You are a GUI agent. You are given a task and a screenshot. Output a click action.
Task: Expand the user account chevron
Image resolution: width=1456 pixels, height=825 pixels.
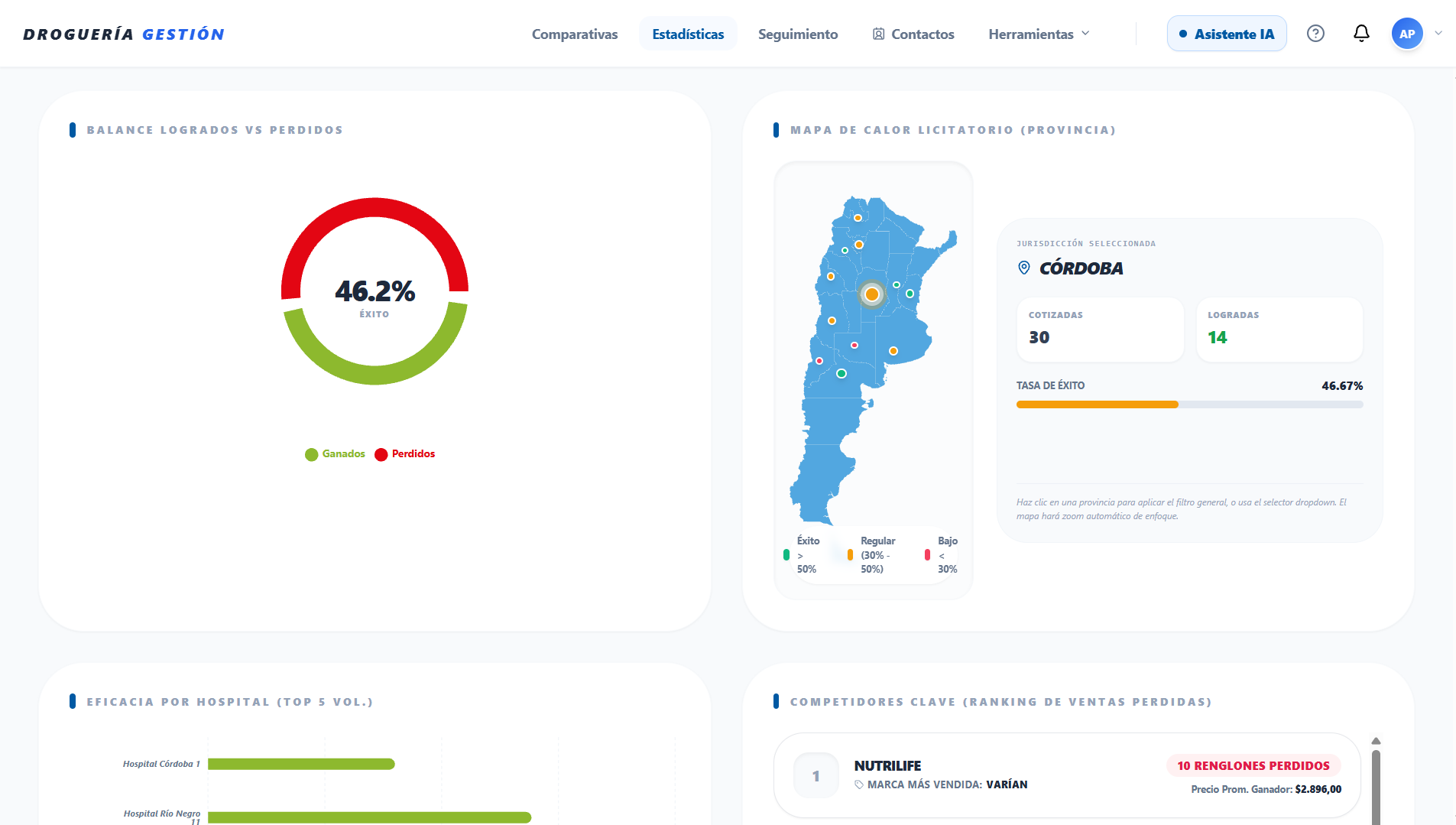[x=1438, y=34]
